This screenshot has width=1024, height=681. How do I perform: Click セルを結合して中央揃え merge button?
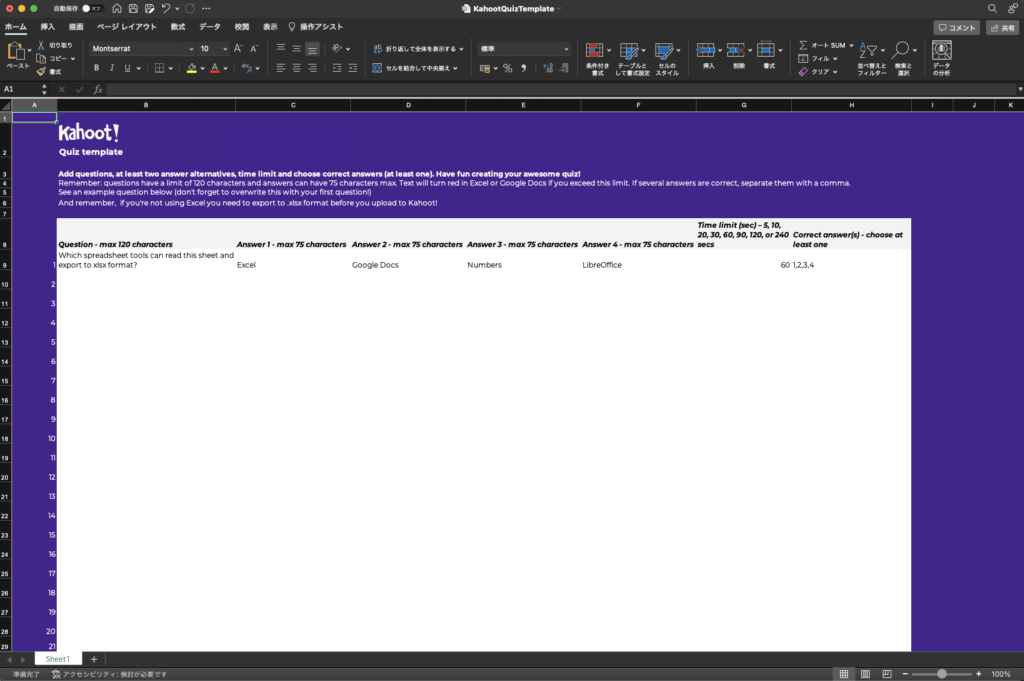[415, 68]
